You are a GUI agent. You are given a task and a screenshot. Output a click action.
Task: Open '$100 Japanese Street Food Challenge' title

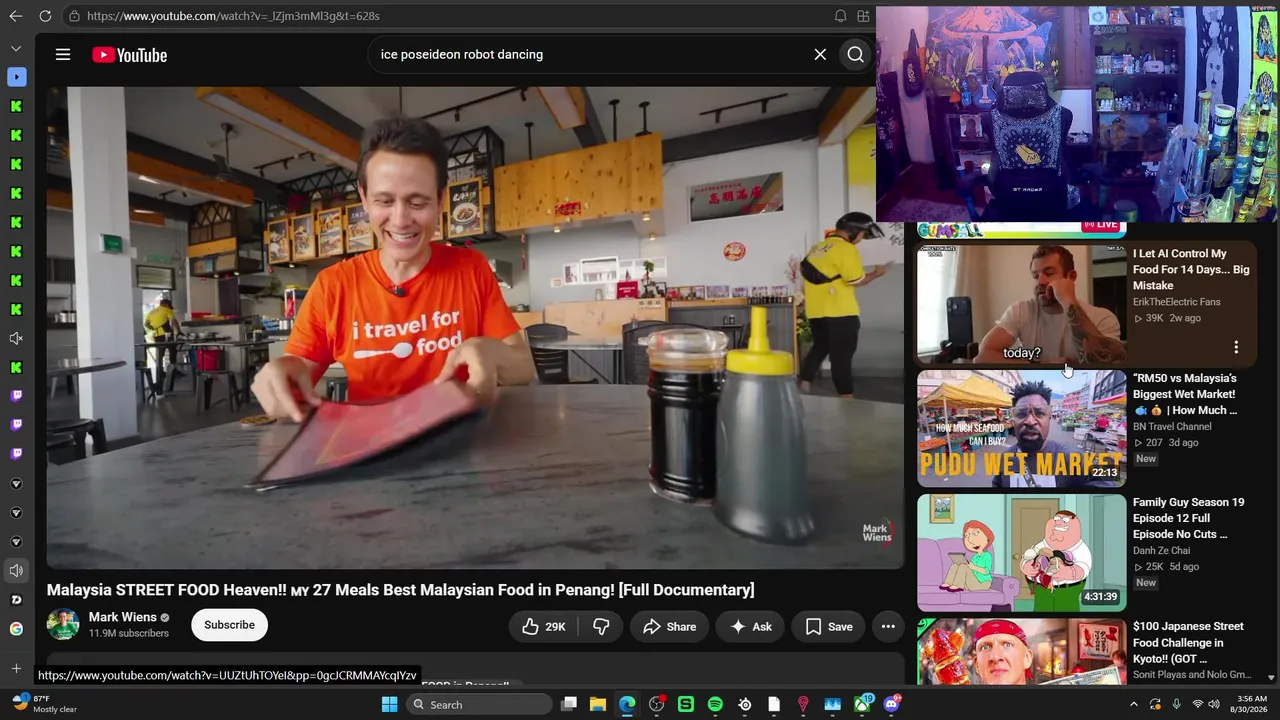(x=1188, y=642)
